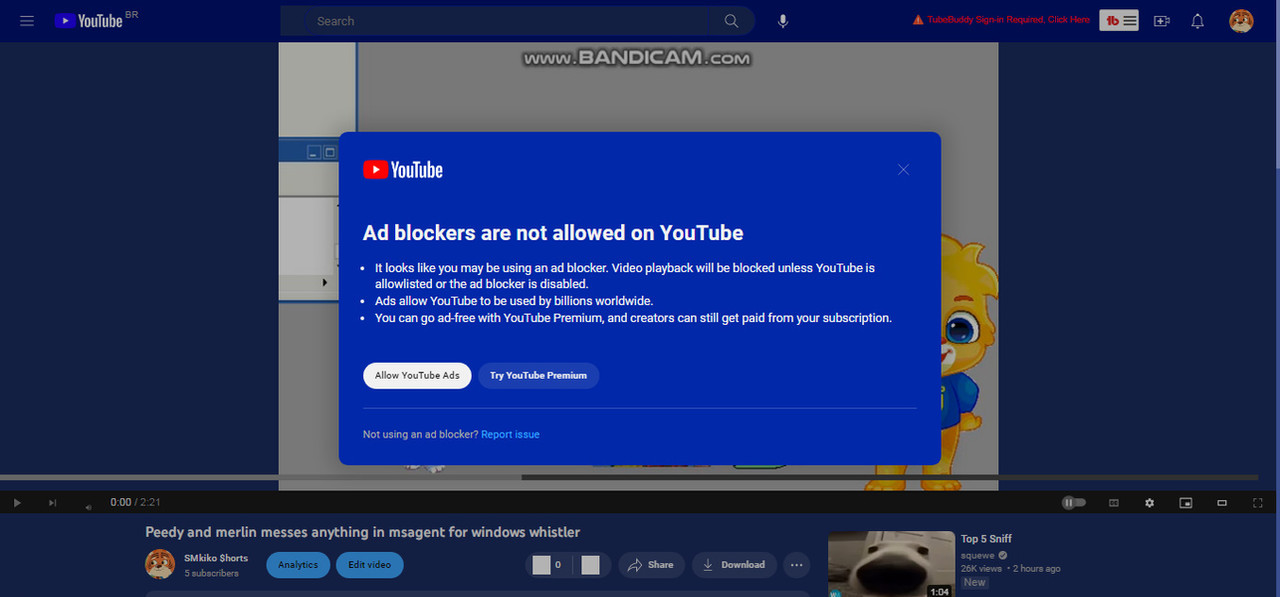This screenshot has width=1280, height=597.
Task: Download the video
Action: pos(734,565)
